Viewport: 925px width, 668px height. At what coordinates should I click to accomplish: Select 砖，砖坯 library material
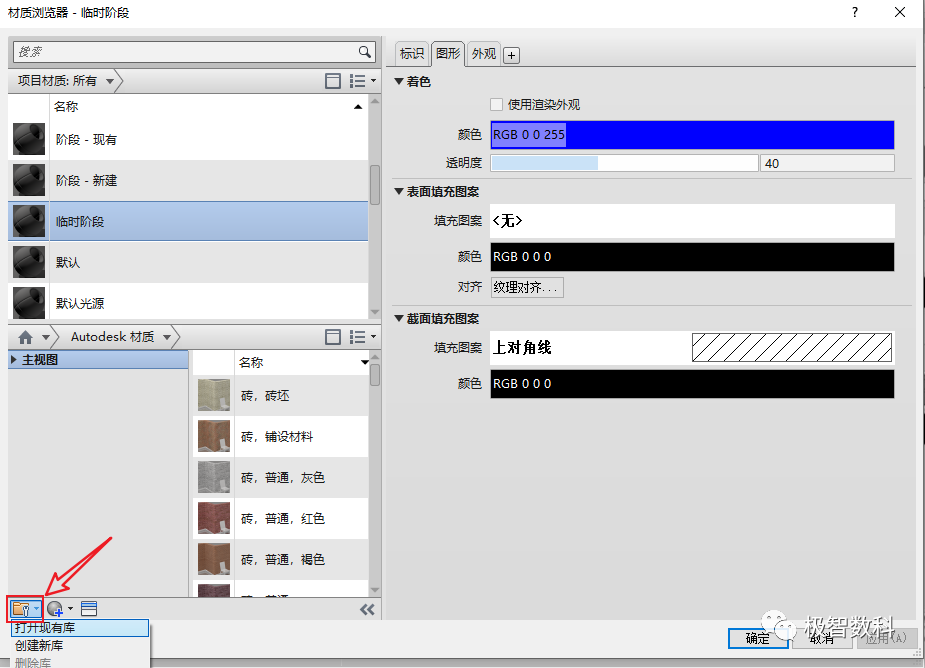[x=281, y=395]
